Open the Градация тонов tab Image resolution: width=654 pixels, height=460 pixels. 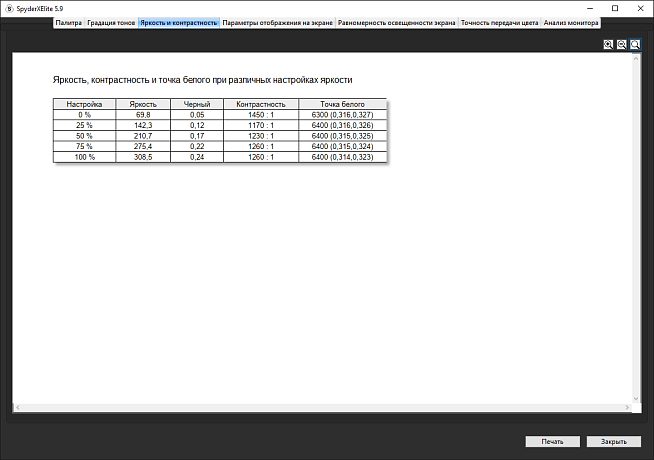coord(111,21)
